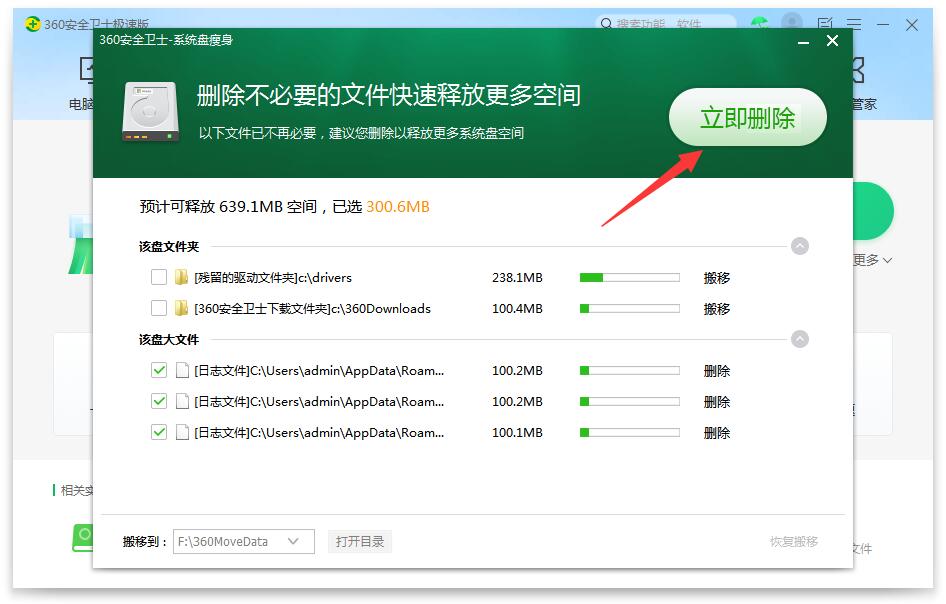Uncheck the first log file checkbox
Screen dimensions: 946x604
pos(159,370)
